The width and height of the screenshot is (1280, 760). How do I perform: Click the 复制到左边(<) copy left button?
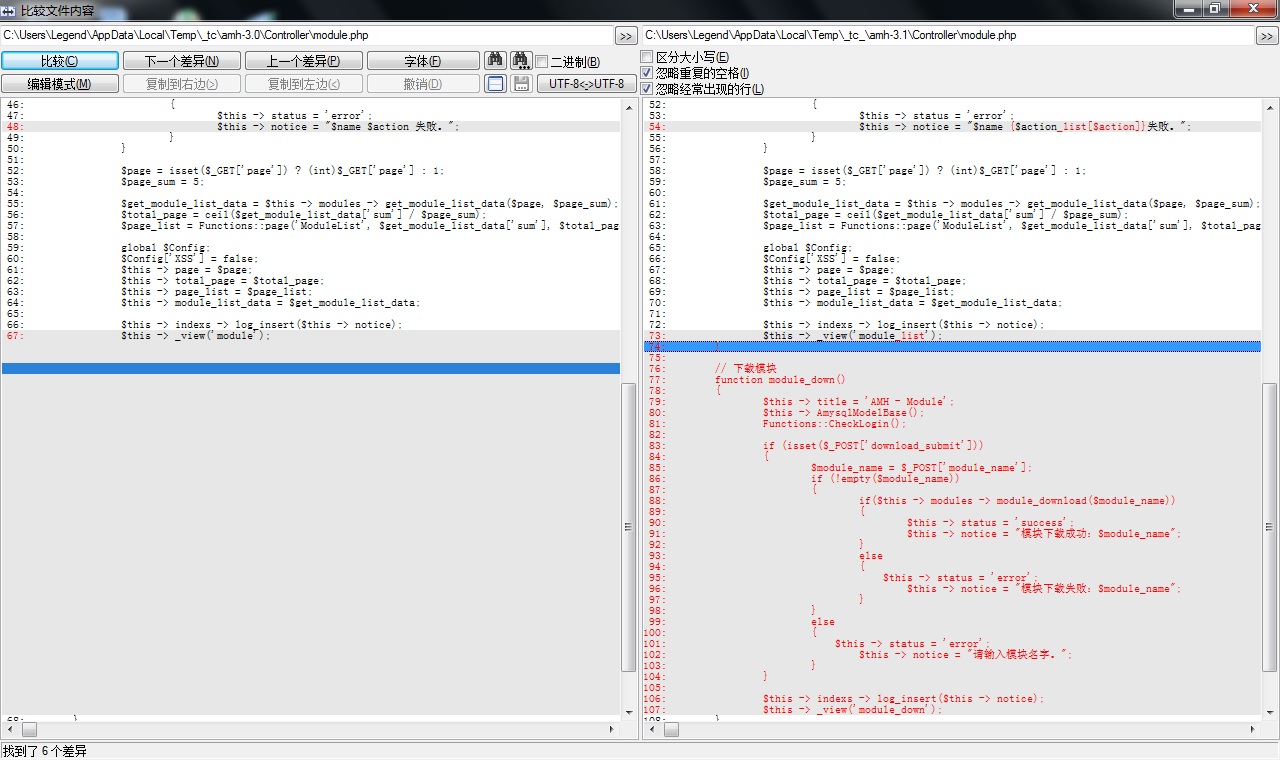click(x=304, y=84)
